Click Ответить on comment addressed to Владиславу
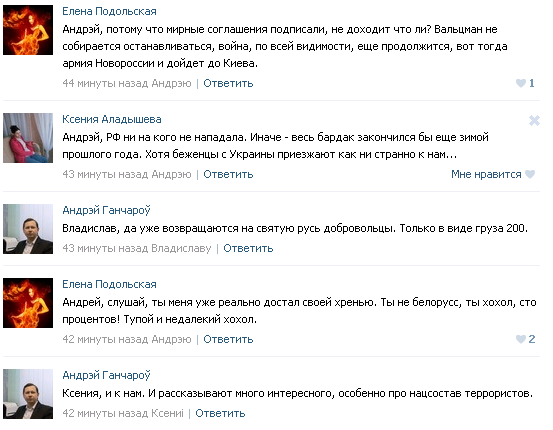The width and height of the screenshot is (553, 430). pos(248,248)
